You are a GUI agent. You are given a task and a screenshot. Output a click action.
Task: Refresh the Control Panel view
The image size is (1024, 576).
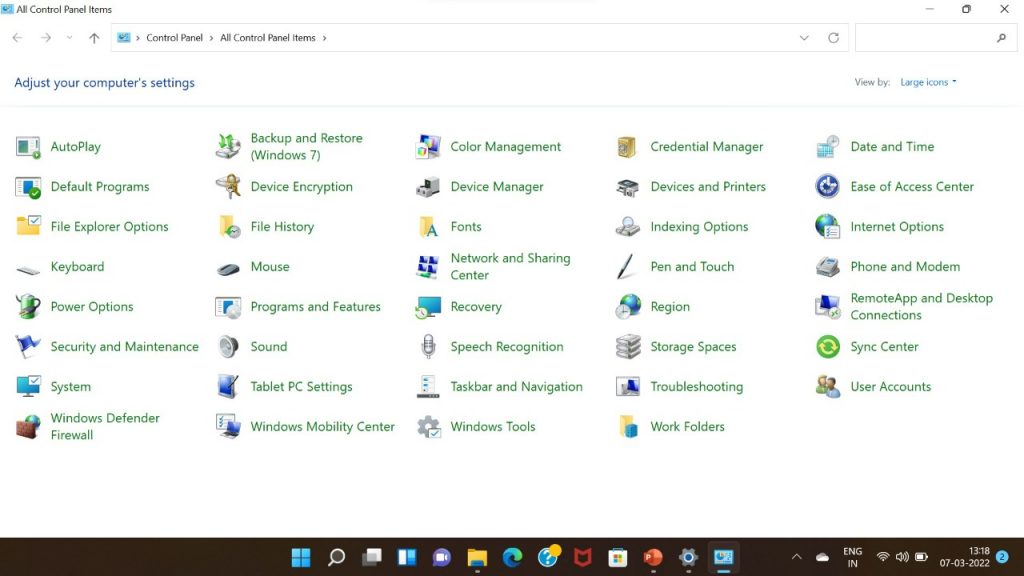point(833,38)
